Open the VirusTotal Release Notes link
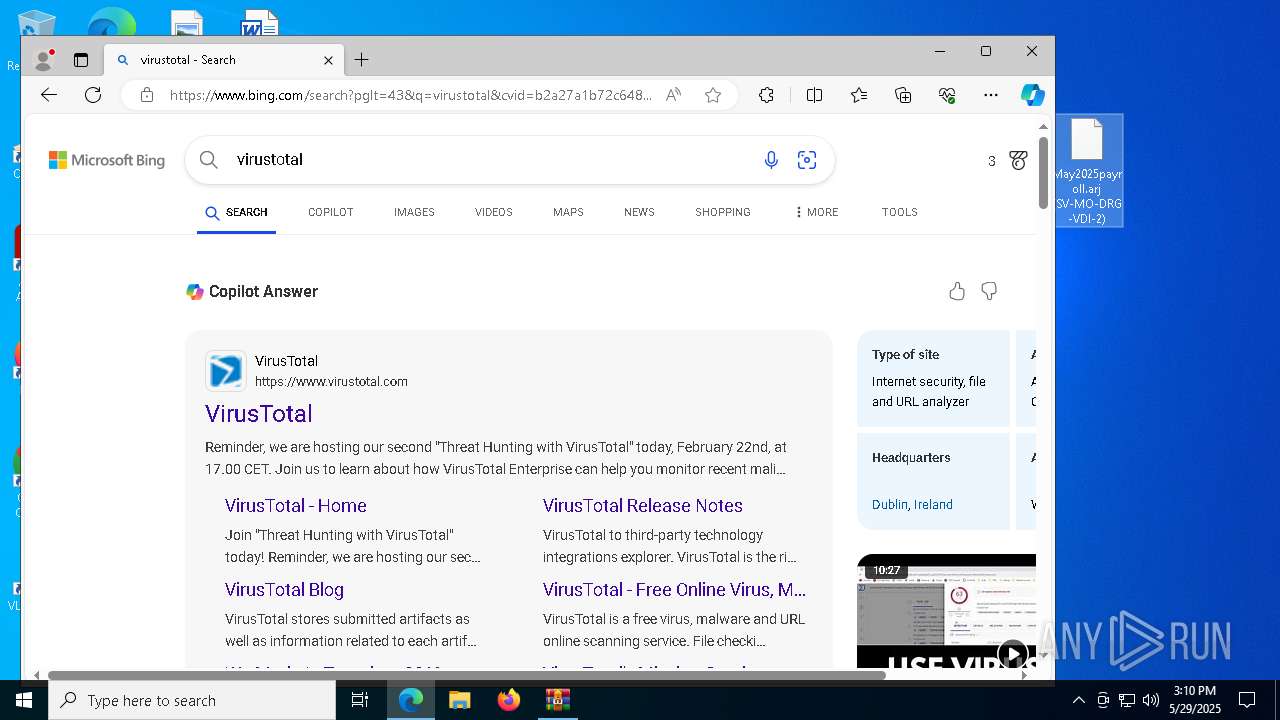Screen dimensions: 1280x720 (643, 506)
